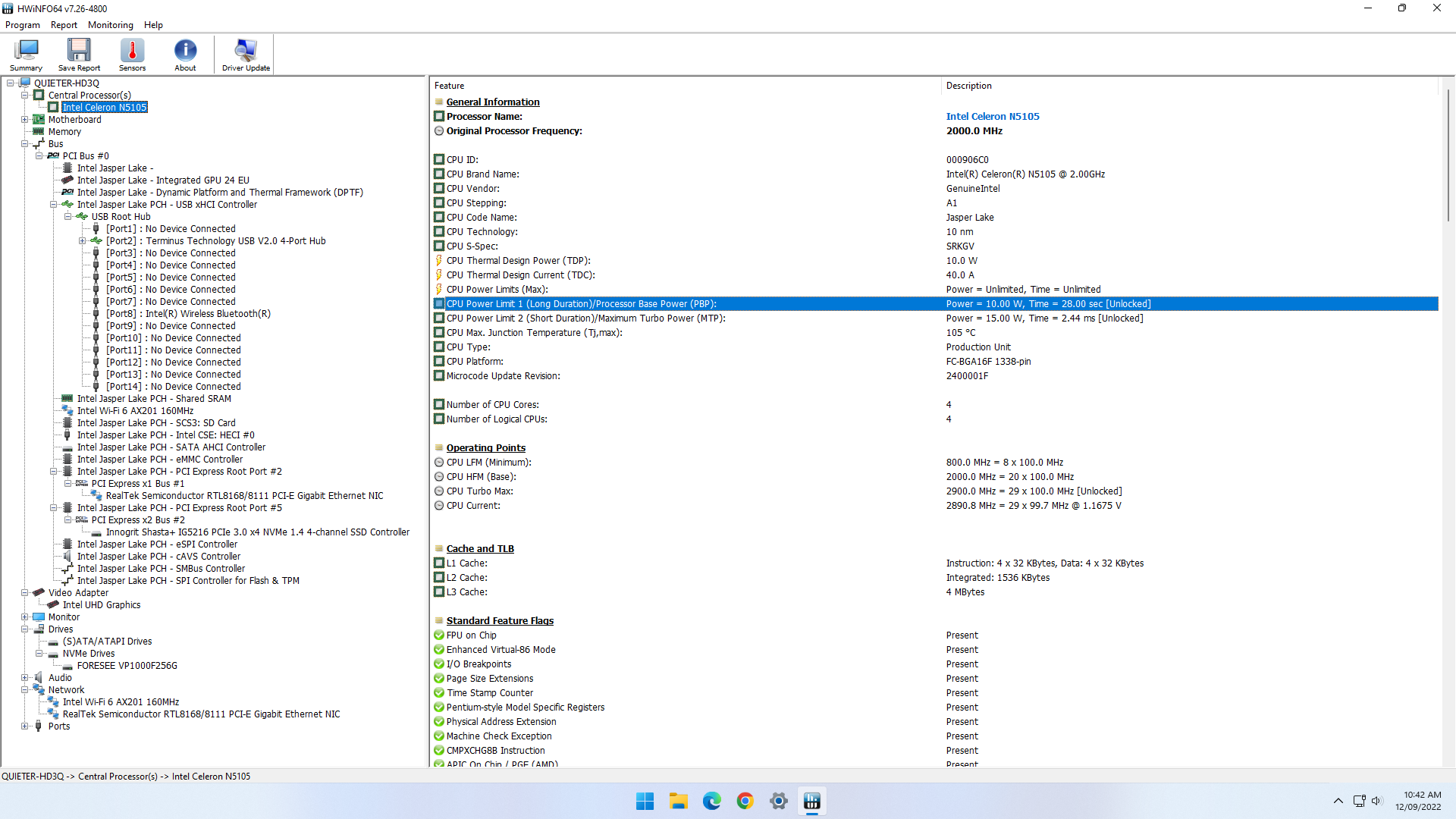1456x819 pixels.
Task: Select Port8 Intel Wireless Bluetooth entry
Action: pos(188,314)
